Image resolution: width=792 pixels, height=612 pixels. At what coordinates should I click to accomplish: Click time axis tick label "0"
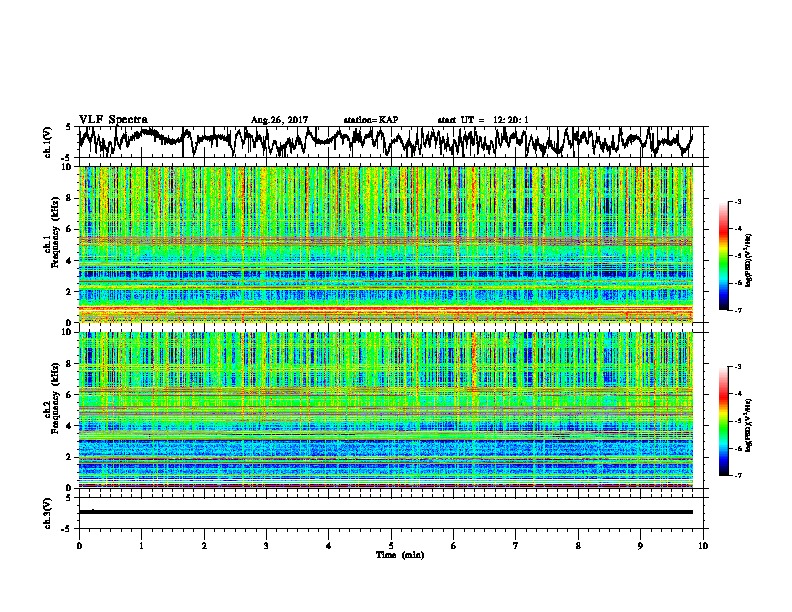(x=79, y=546)
